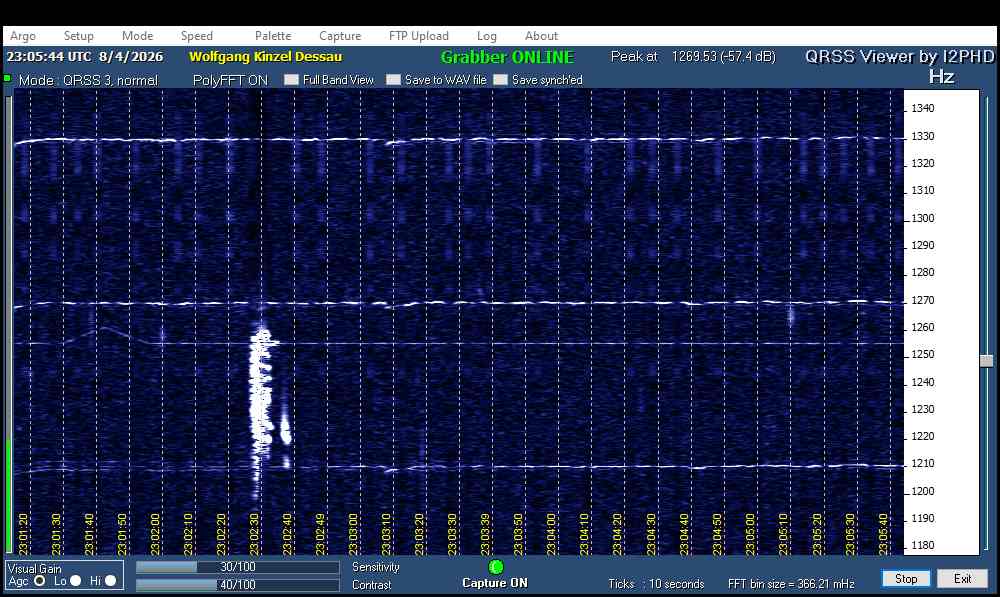Image resolution: width=1000 pixels, height=597 pixels.
Task: Click the Mode: QRSS 3, normal label
Action: [x=88, y=80]
